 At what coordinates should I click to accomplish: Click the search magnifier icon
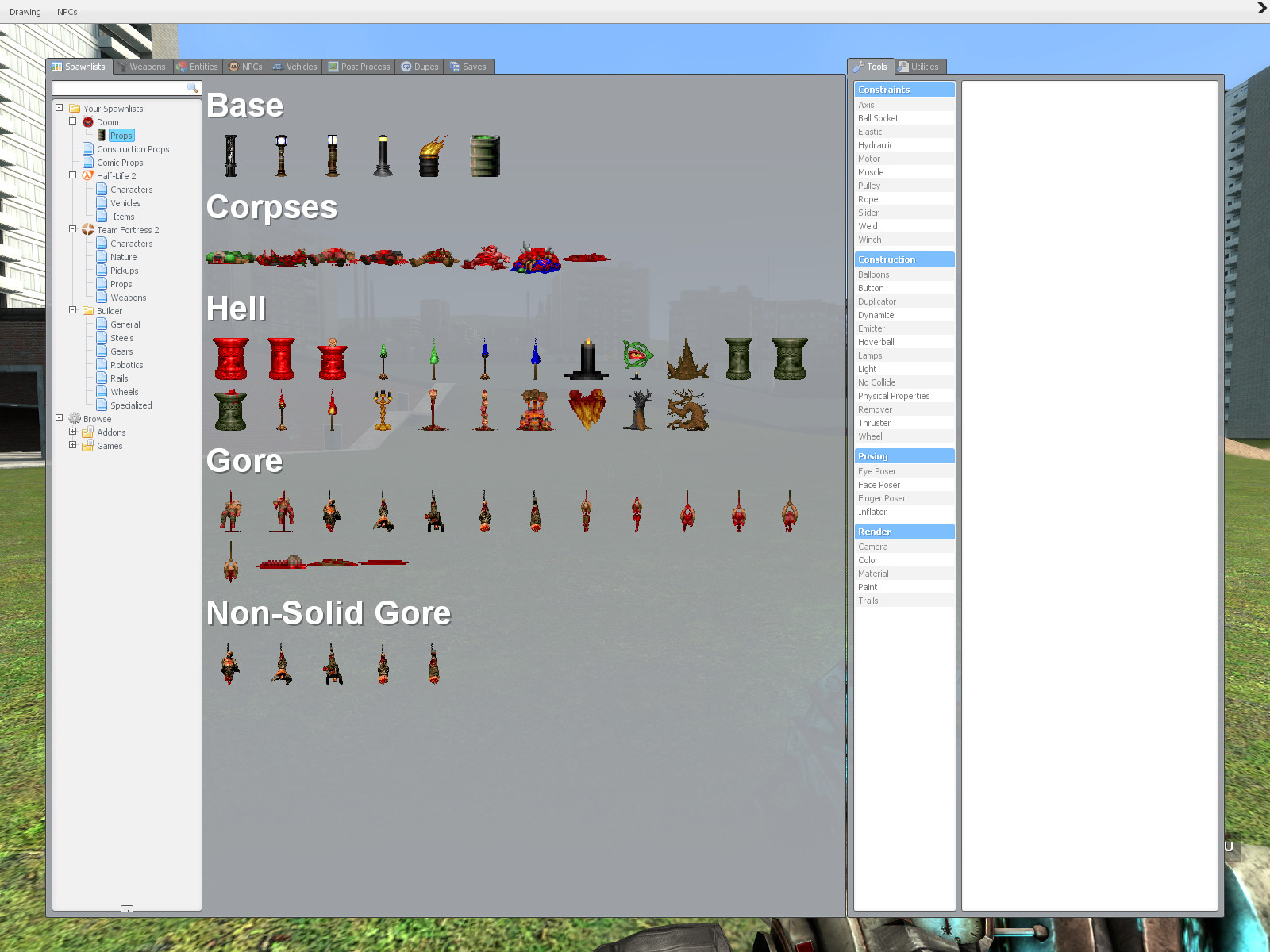(x=192, y=87)
